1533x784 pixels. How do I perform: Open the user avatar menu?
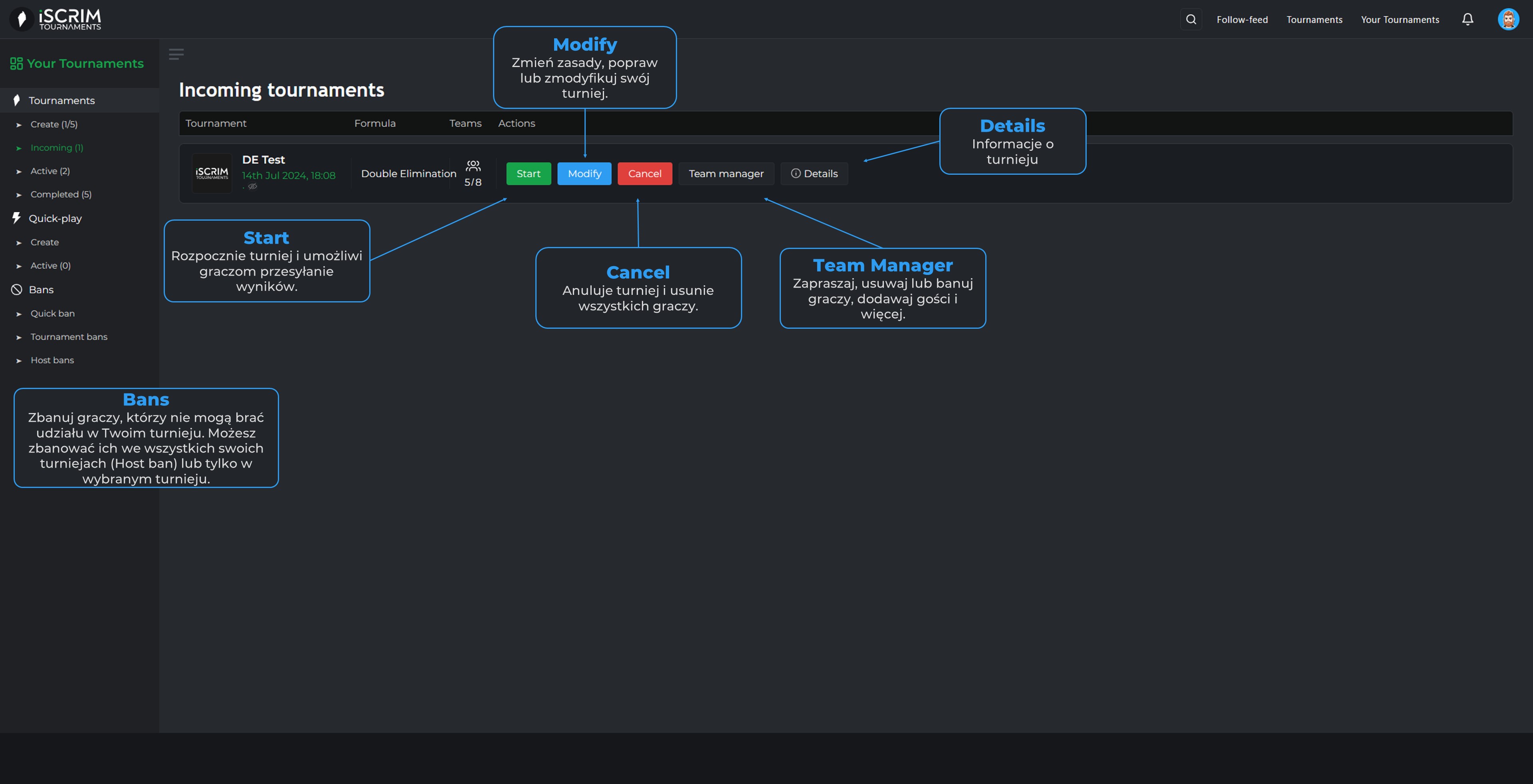pyautogui.click(x=1508, y=20)
